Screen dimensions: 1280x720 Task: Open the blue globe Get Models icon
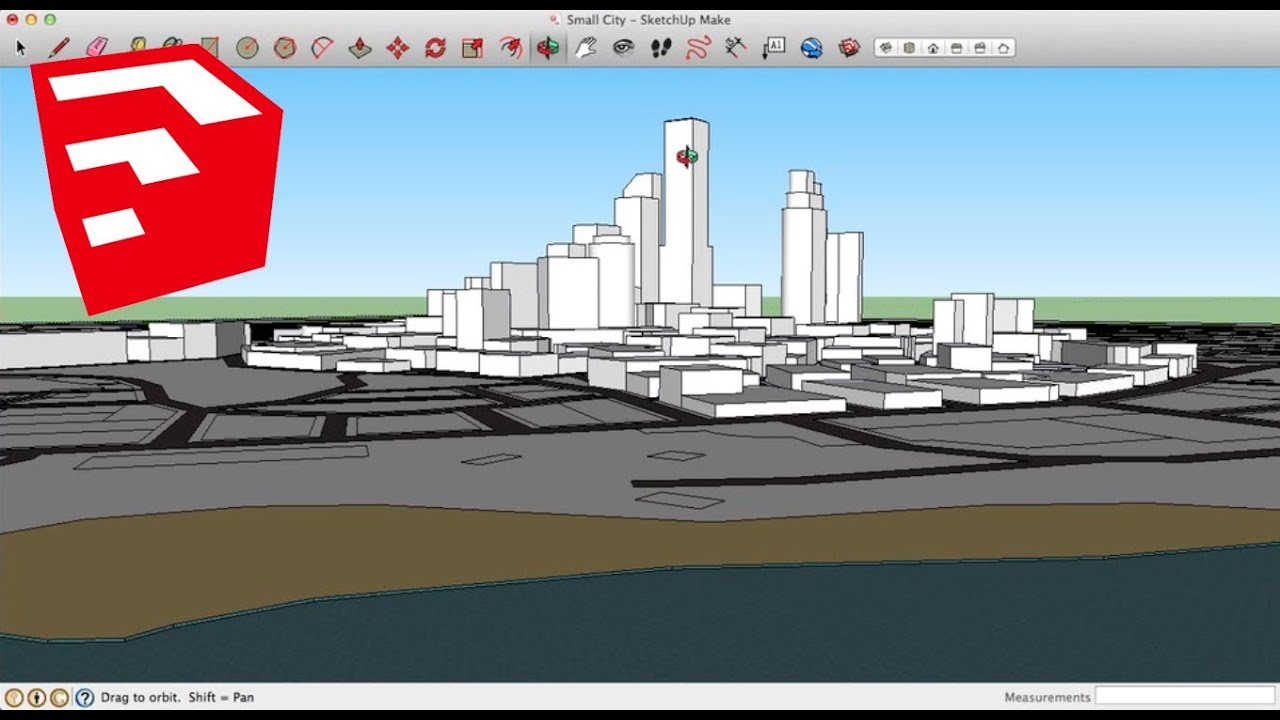click(812, 47)
